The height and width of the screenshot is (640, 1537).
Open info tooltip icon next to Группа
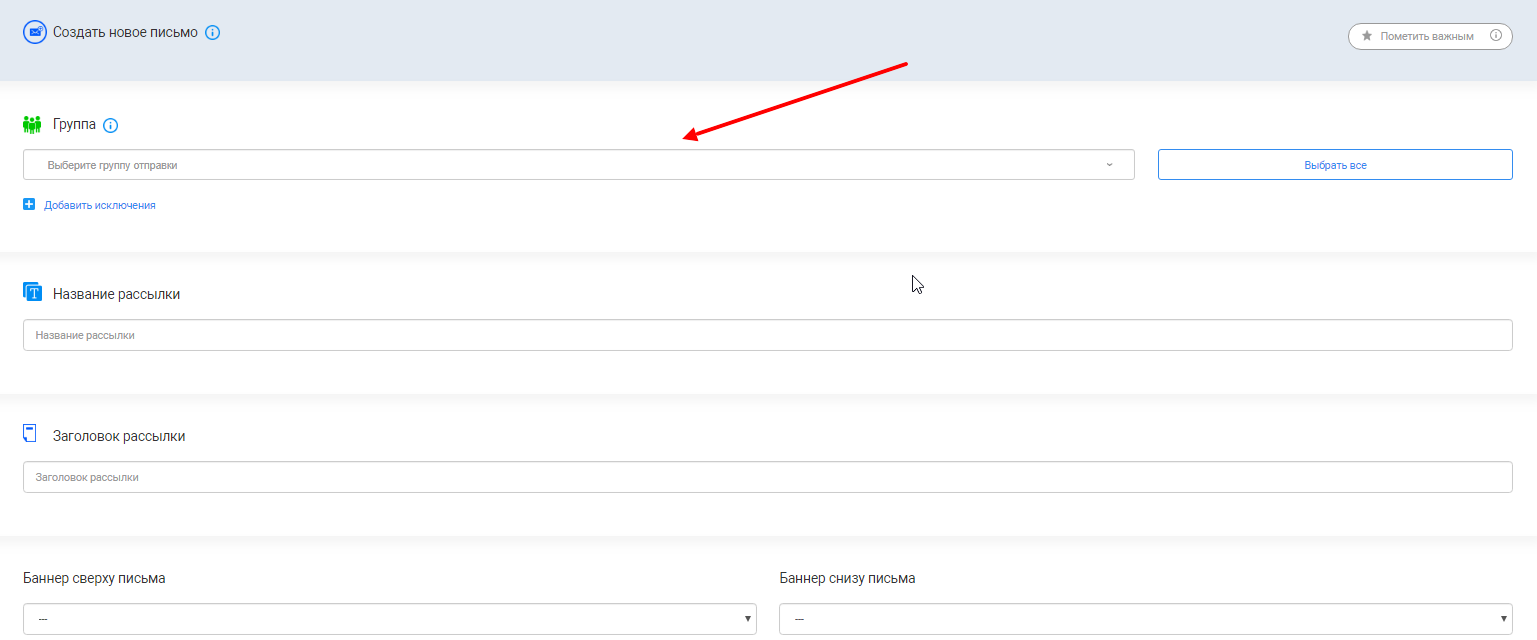point(111,126)
